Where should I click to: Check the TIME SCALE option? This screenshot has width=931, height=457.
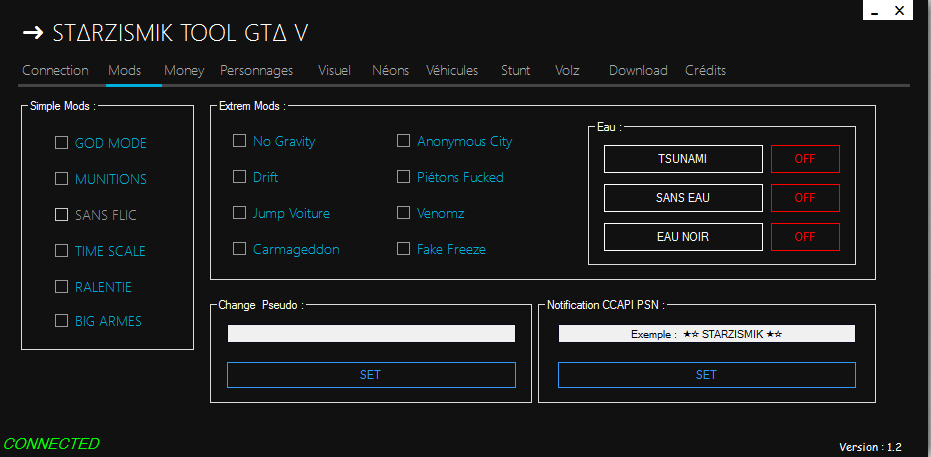[61, 250]
